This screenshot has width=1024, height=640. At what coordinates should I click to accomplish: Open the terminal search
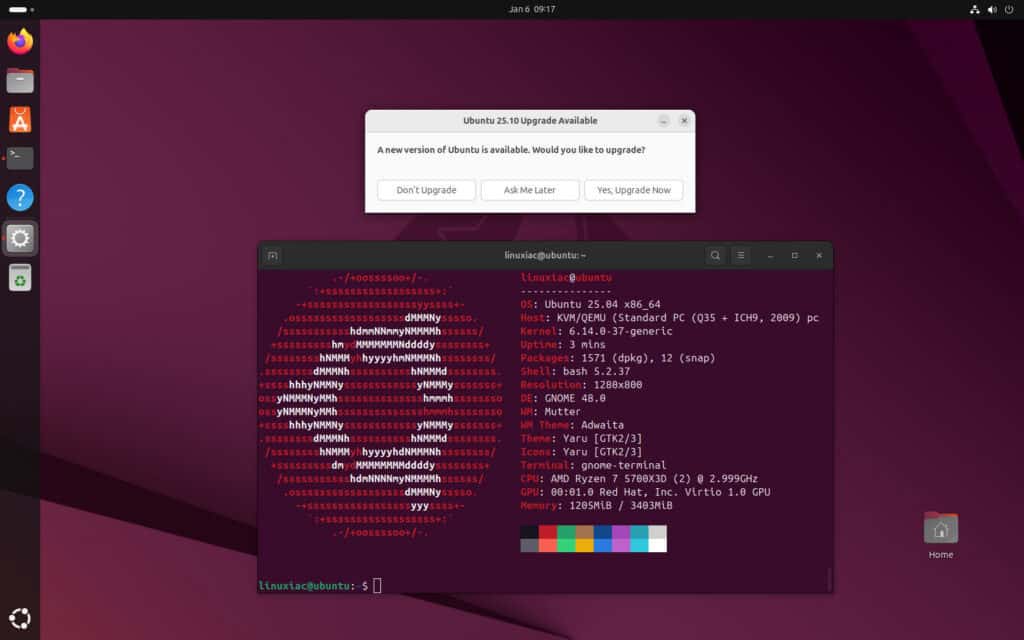click(x=715, y=255)
